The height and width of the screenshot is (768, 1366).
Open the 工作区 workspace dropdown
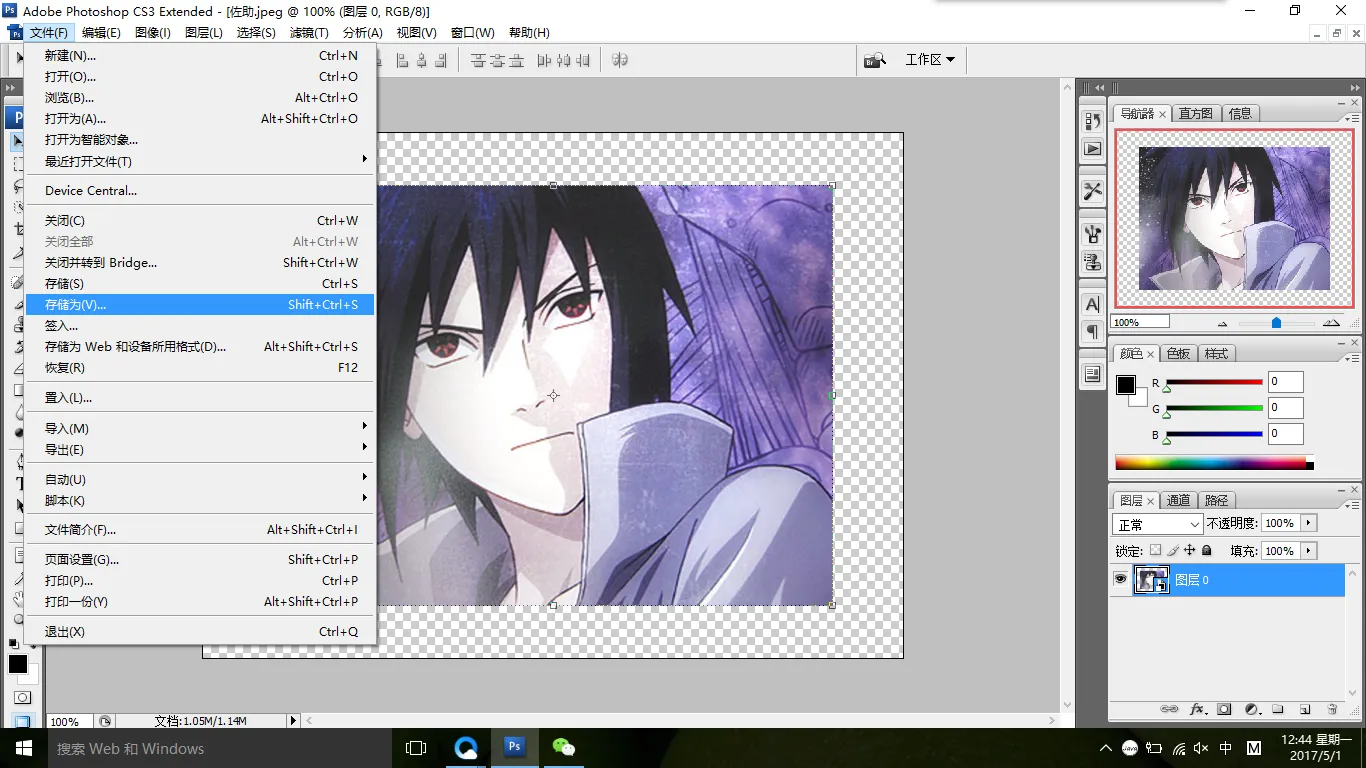(930, 60)
